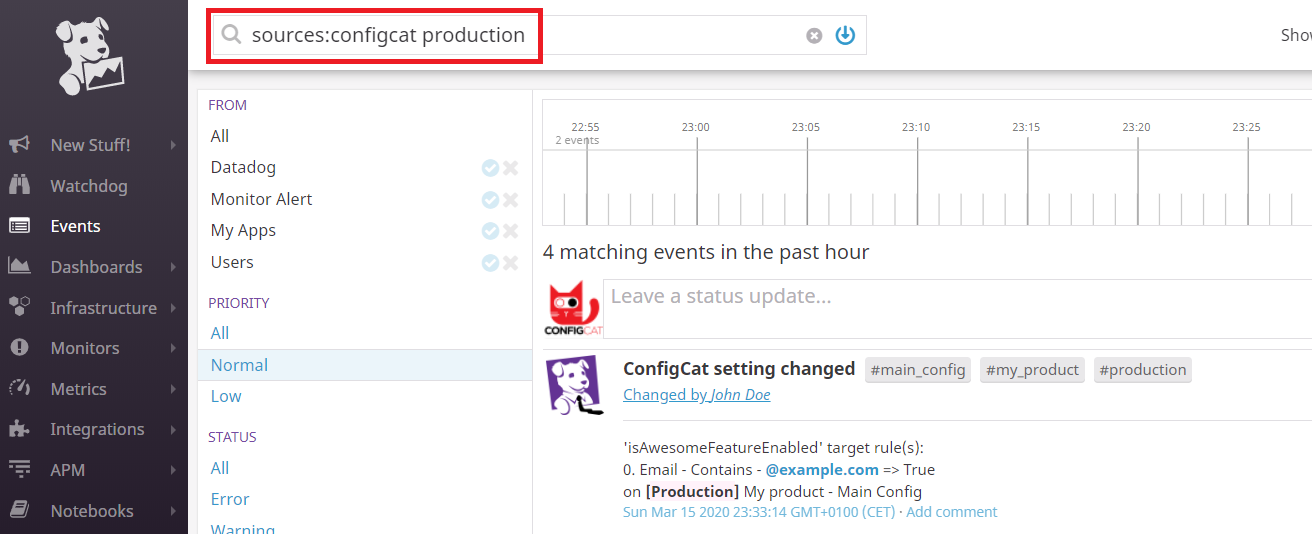
Task: Click the Datadog event avatar thumbnail
Action: pyautogui.click(x=573, y=385)
